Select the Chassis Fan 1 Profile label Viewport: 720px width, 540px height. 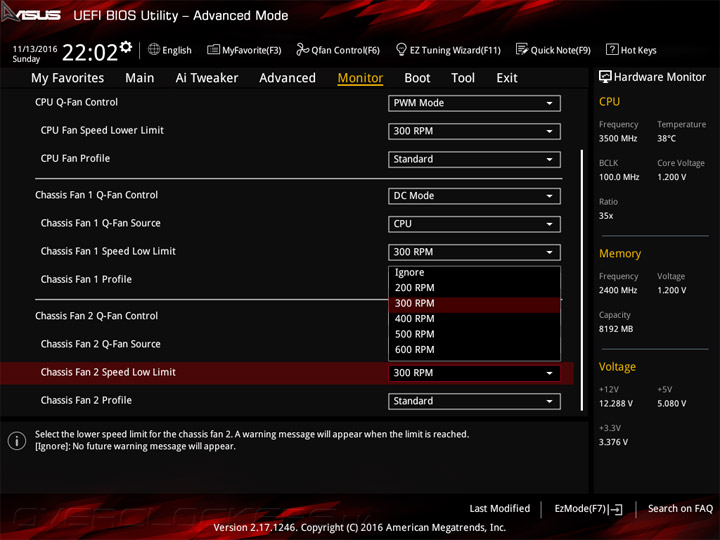[86, 279]
